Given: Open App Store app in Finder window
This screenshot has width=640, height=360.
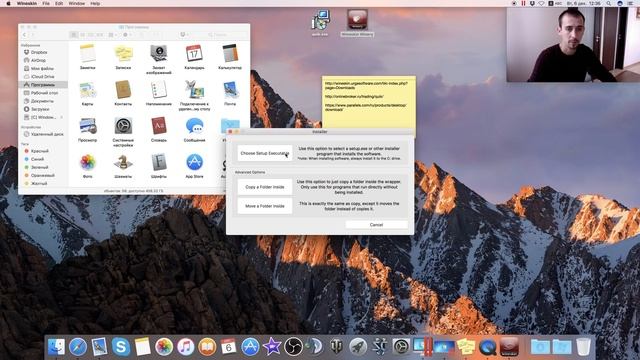Looking at the screenshot, I should 194,166.
